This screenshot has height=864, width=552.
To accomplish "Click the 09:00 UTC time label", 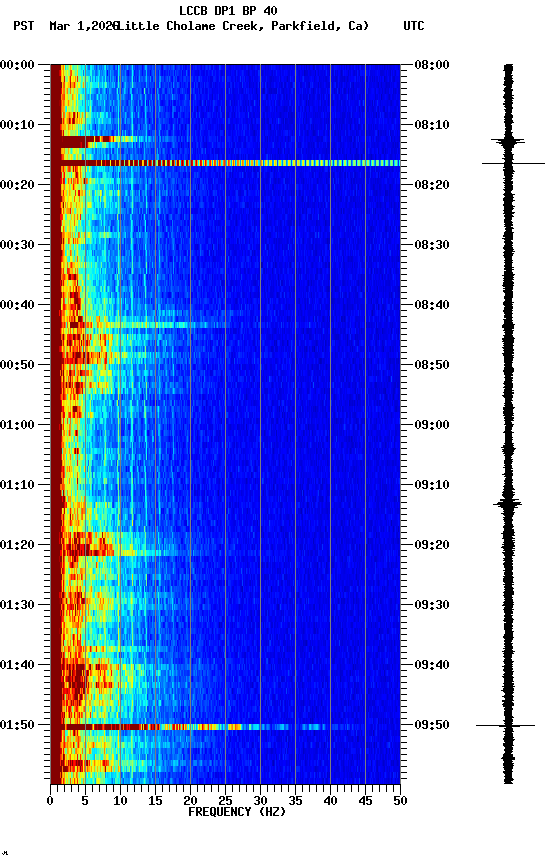I will pyautogui.click(x=432, y=425).
